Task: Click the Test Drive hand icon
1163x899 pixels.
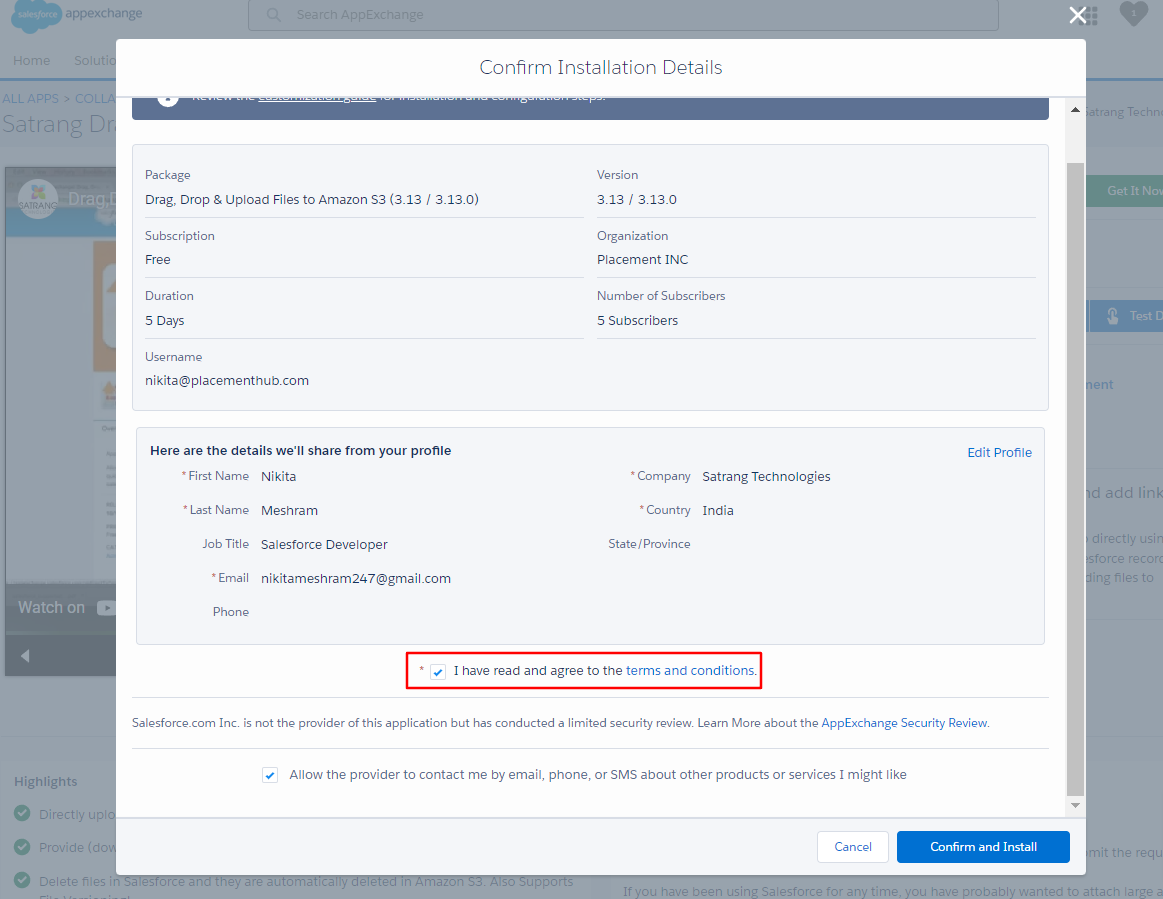Action: coord(1113,316)
